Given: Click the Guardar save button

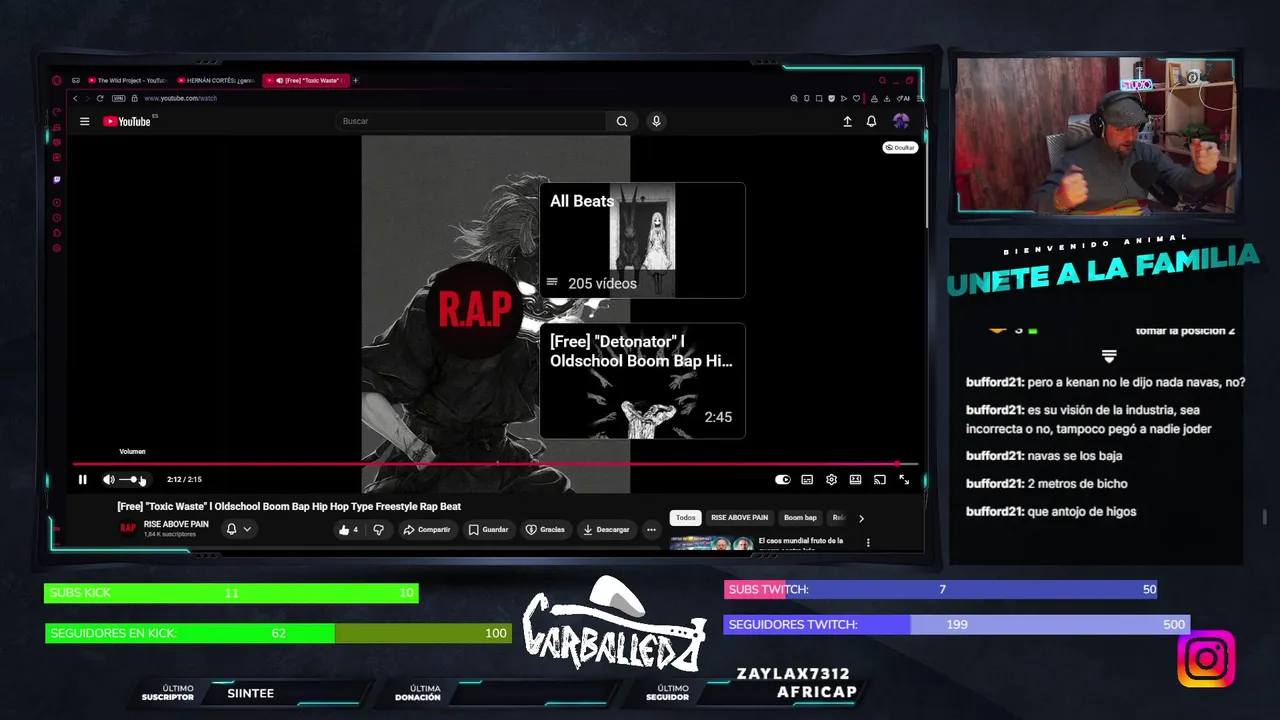Looking at the screenshot, I should tap(488, 530).
